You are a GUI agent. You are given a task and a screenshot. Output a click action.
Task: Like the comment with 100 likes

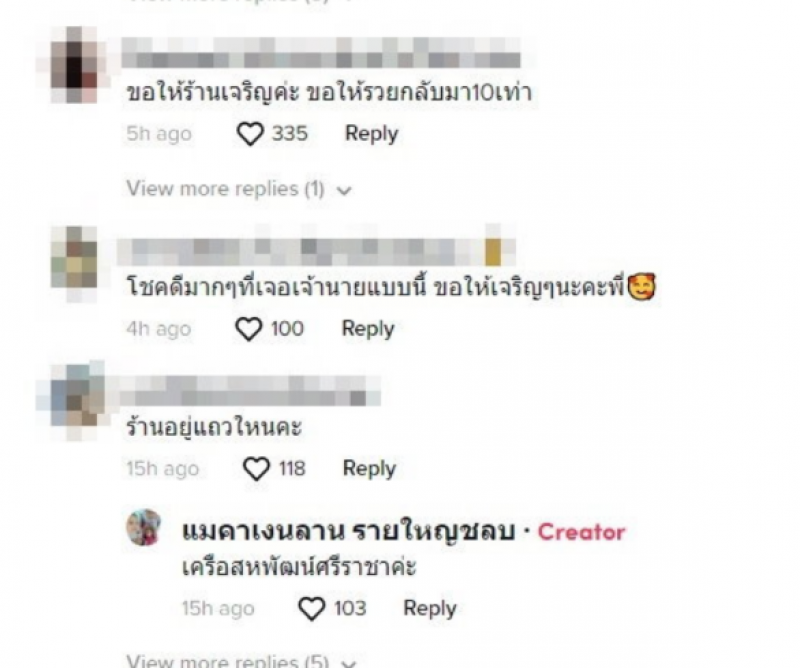tap(248, 329)
